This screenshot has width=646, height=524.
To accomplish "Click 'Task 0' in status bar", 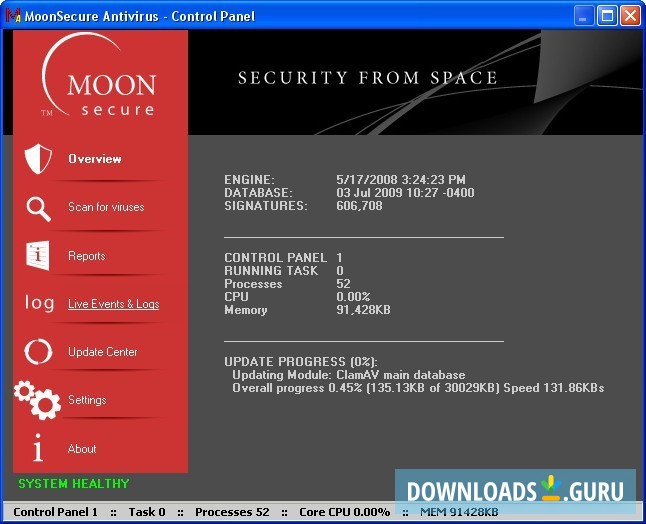I will pyautogui.click(x=147, y=512).
